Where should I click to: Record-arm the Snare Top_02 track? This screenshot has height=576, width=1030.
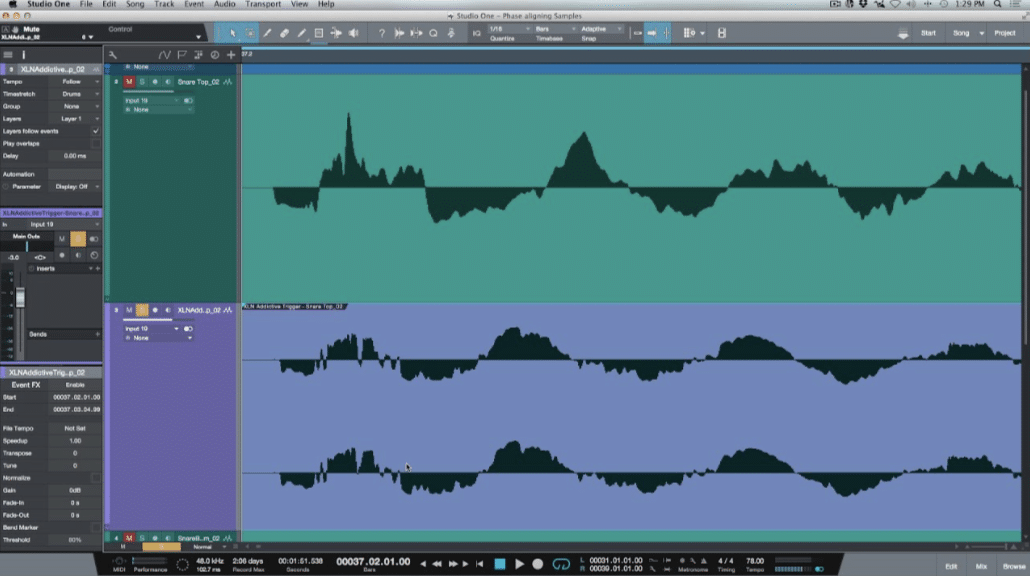click(155, 82)
